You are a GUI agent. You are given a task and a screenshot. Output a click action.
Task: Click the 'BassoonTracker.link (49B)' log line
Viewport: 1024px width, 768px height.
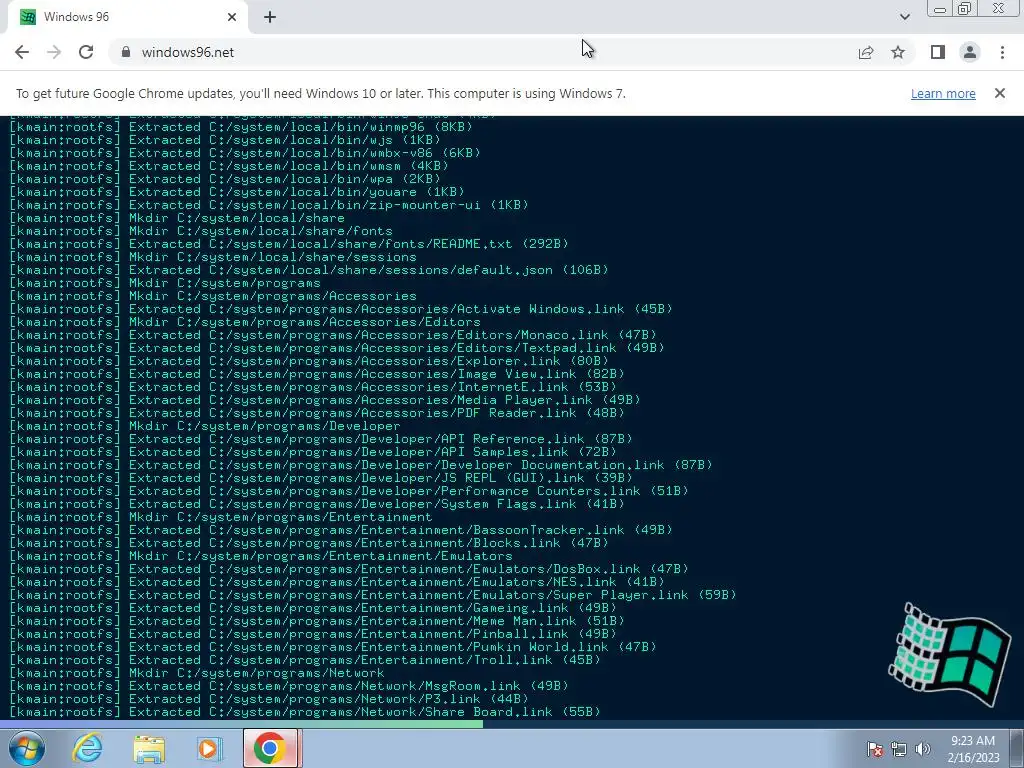coord(341,530)
